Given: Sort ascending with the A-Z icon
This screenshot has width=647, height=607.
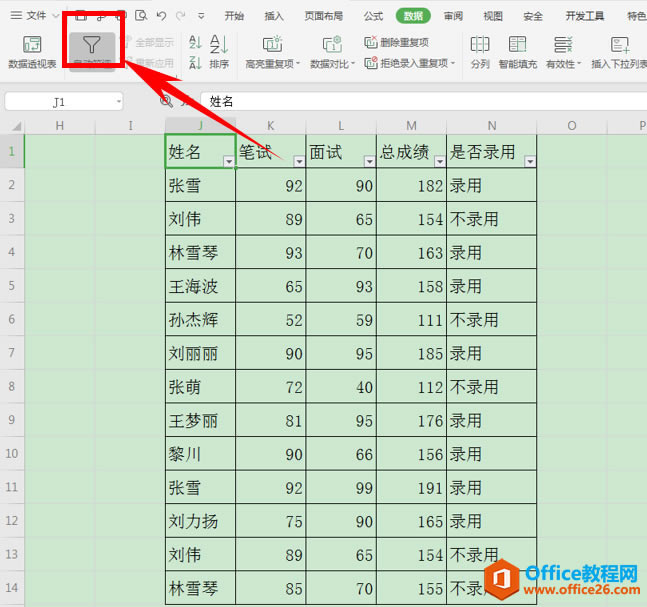Looking at the screenshot, I should 195,43.
